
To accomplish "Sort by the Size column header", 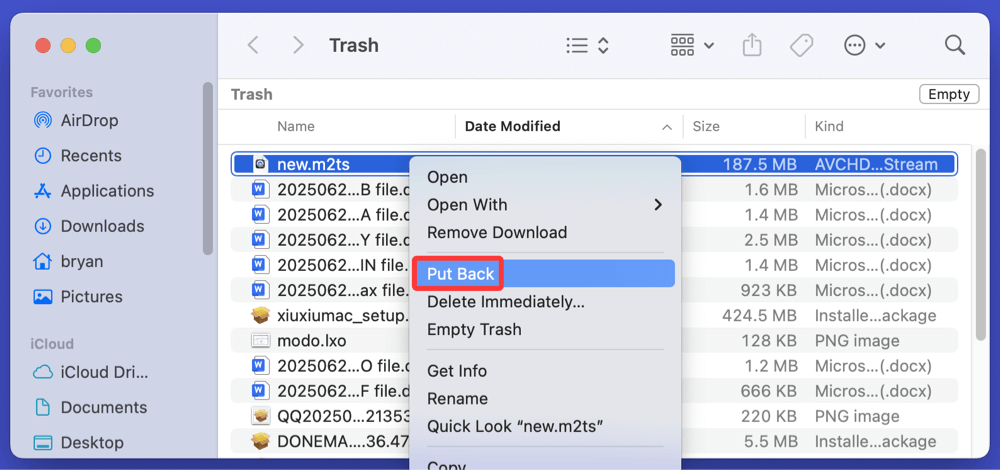I will (706, 126).
